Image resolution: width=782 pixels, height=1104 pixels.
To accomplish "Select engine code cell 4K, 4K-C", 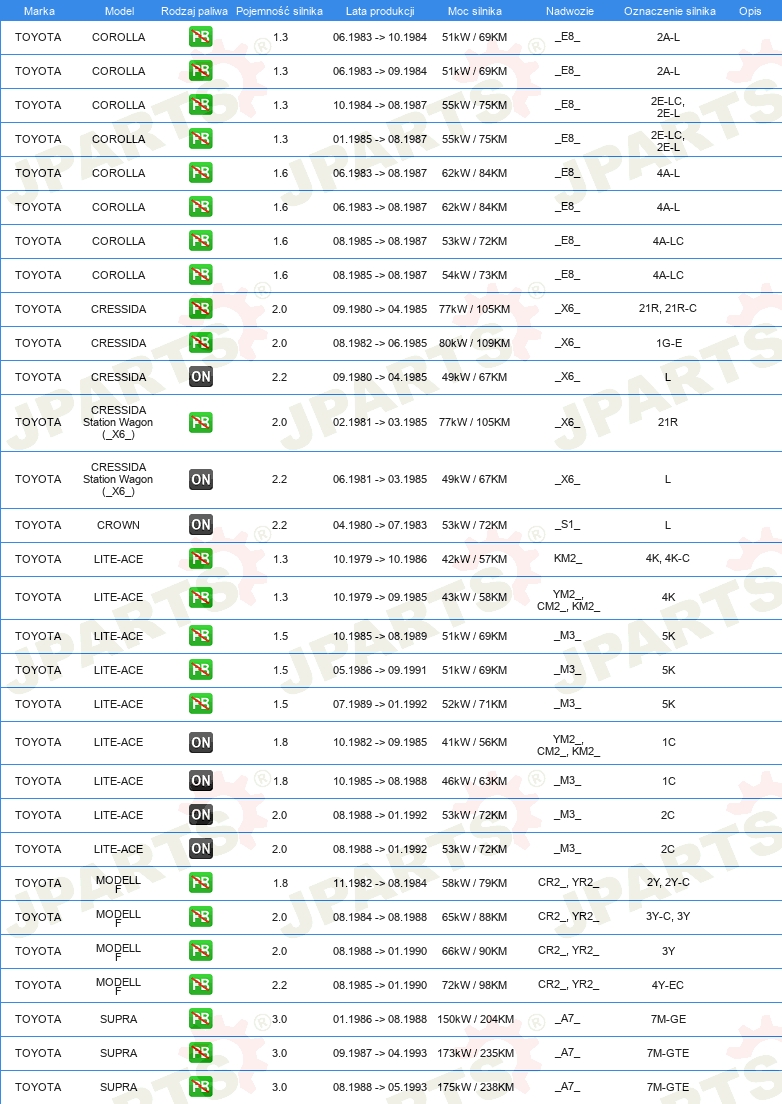I will pyautogui.click(x=667, y=558).
